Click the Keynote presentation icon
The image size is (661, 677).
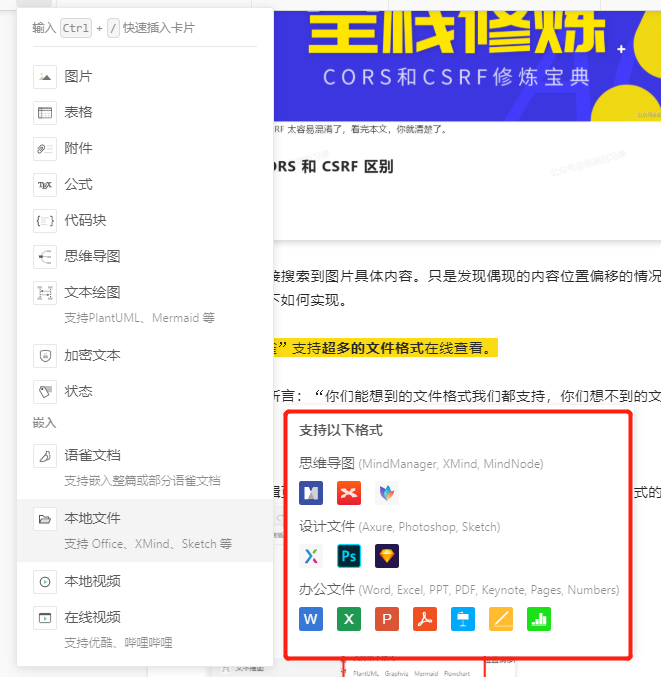point(463,619)
